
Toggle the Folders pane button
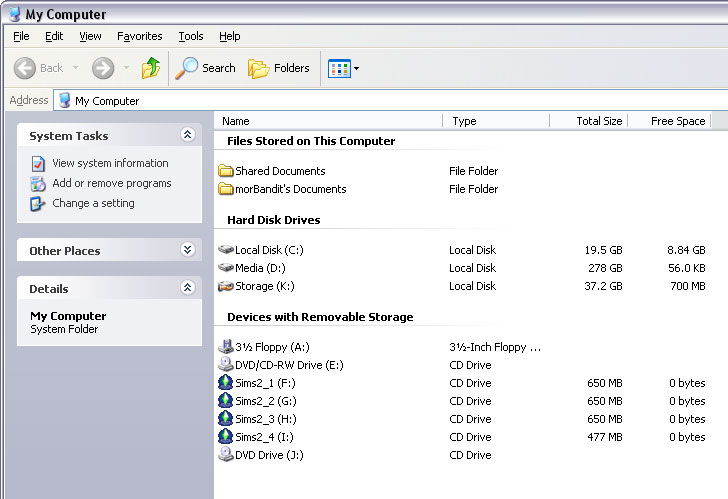(278, 68)
